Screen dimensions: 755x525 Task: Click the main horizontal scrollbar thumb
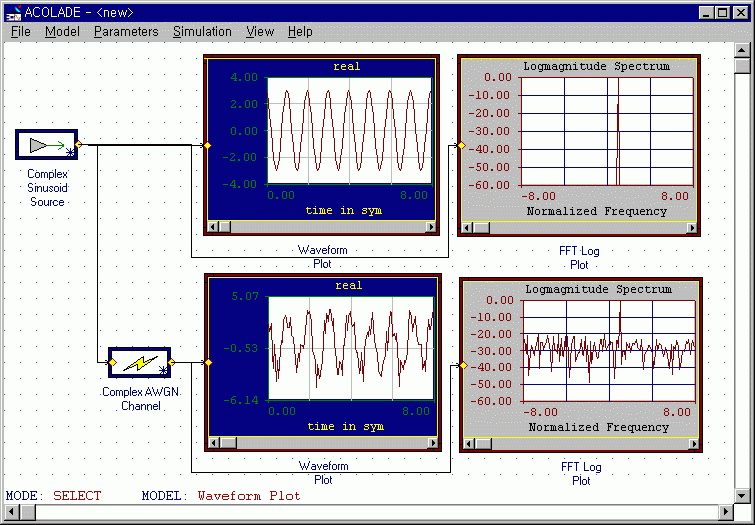click(27, 512)
